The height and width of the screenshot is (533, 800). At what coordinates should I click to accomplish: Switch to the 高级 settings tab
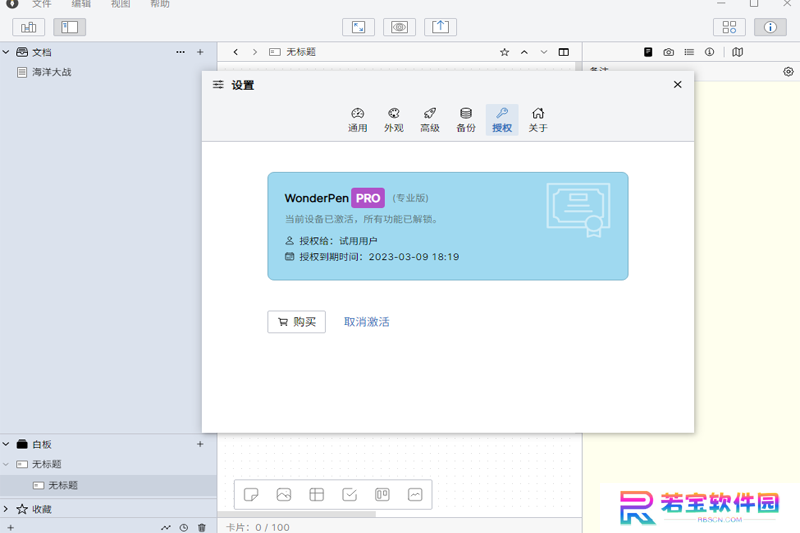click(x=430, y=120)
